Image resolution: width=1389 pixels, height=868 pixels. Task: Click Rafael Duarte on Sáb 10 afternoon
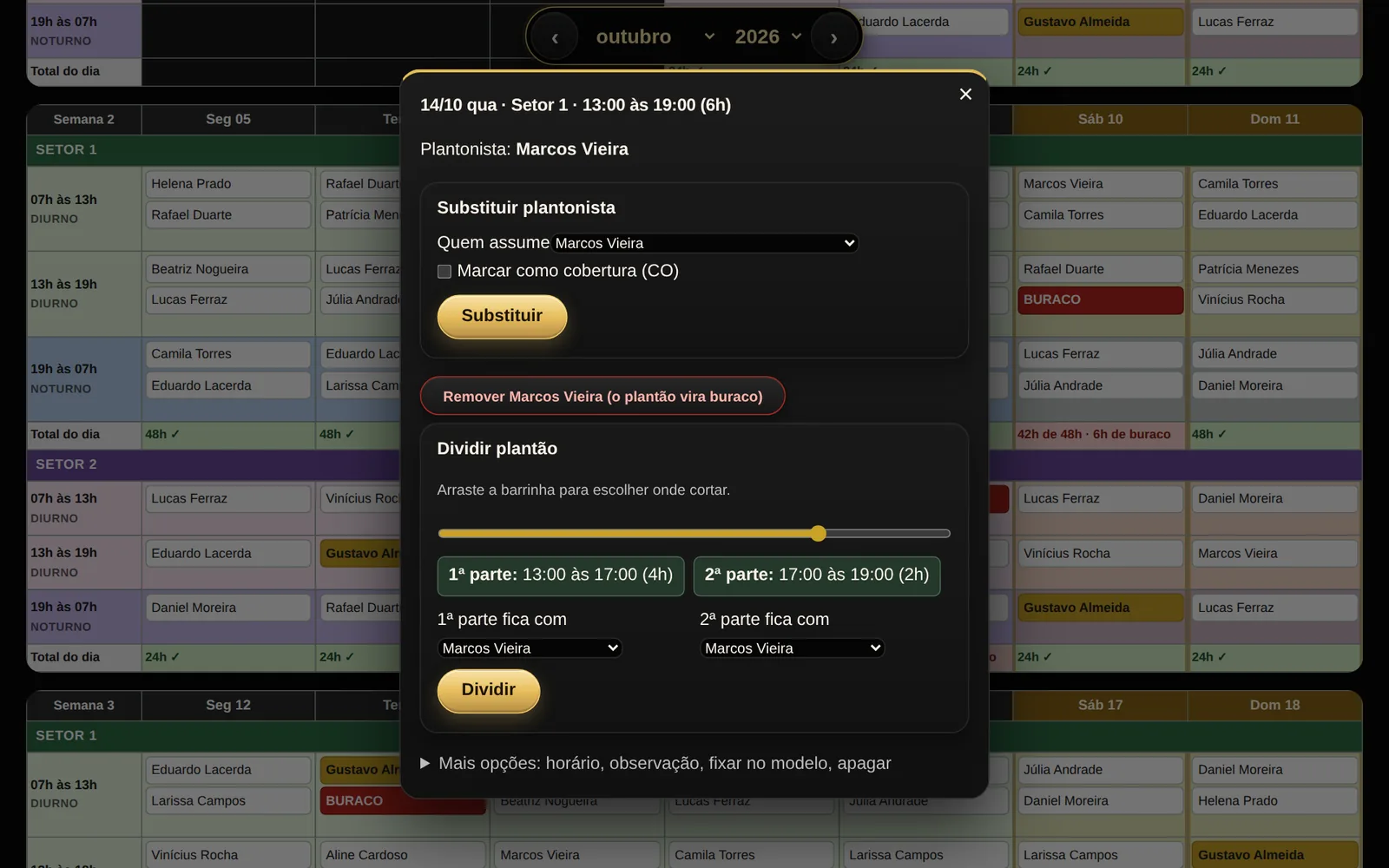[x=1100, y=269]
